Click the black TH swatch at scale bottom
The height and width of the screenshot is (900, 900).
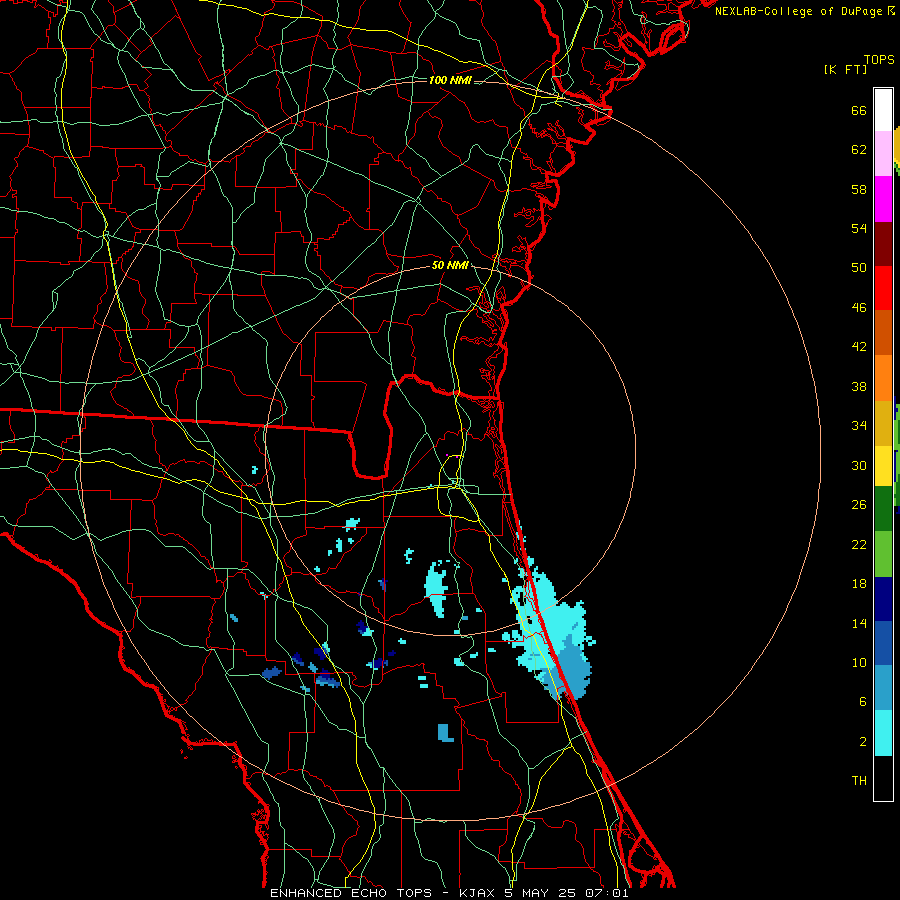click(x=883, y=778)
